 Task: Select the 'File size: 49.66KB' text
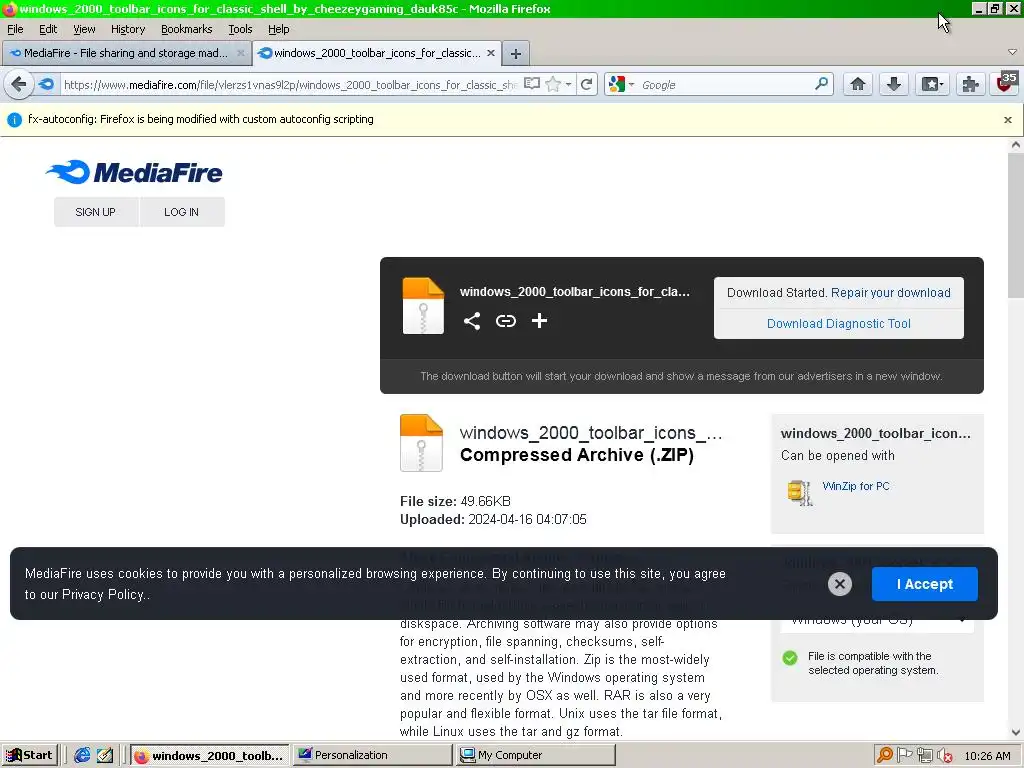[x=455, y=502]
